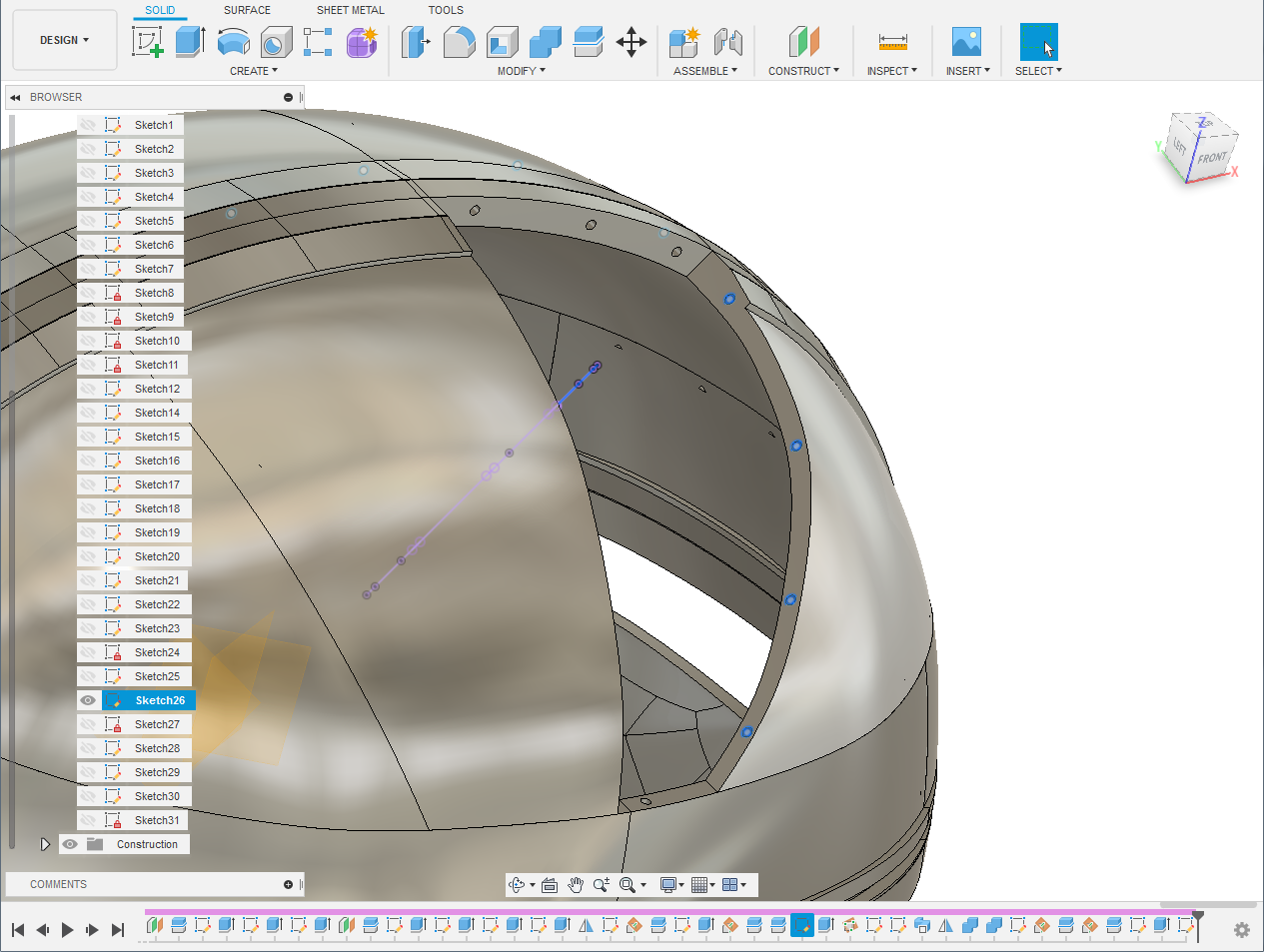The width and height of the screenshot is (1264, 952).
Task: Step back one timeline feature
Action: (42, 930)
